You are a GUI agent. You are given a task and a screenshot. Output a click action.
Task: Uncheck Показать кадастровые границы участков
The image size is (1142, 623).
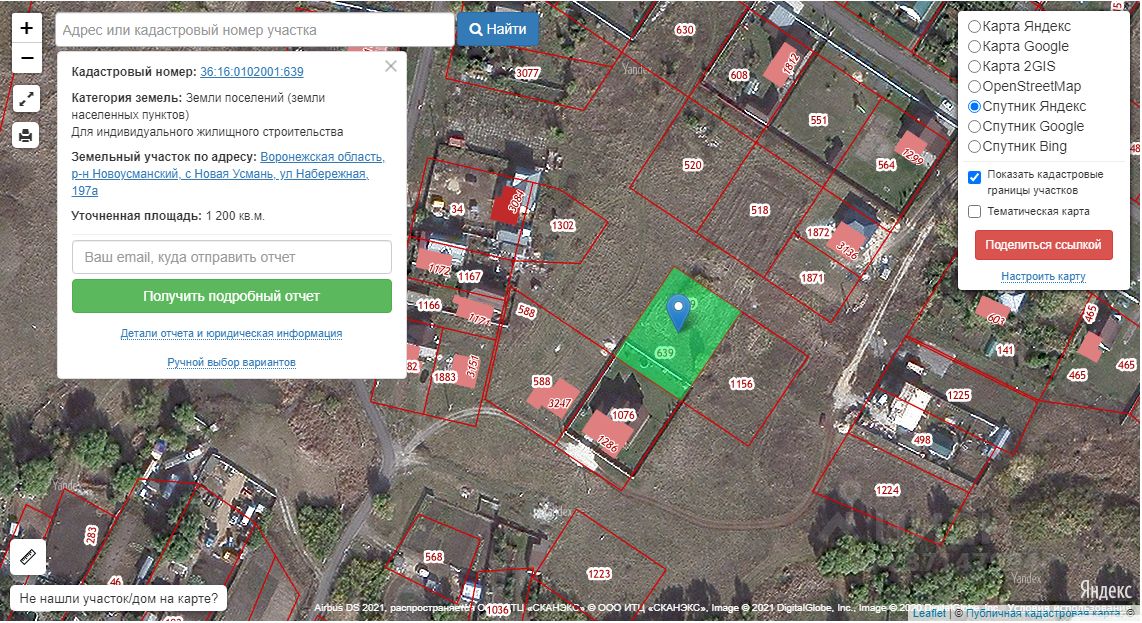point(974,177)
